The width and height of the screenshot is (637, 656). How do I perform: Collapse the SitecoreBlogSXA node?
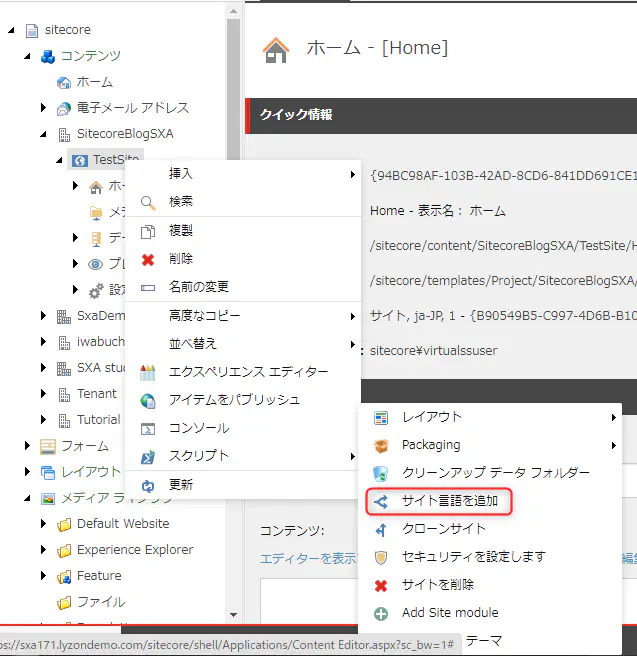click(43, 134)
